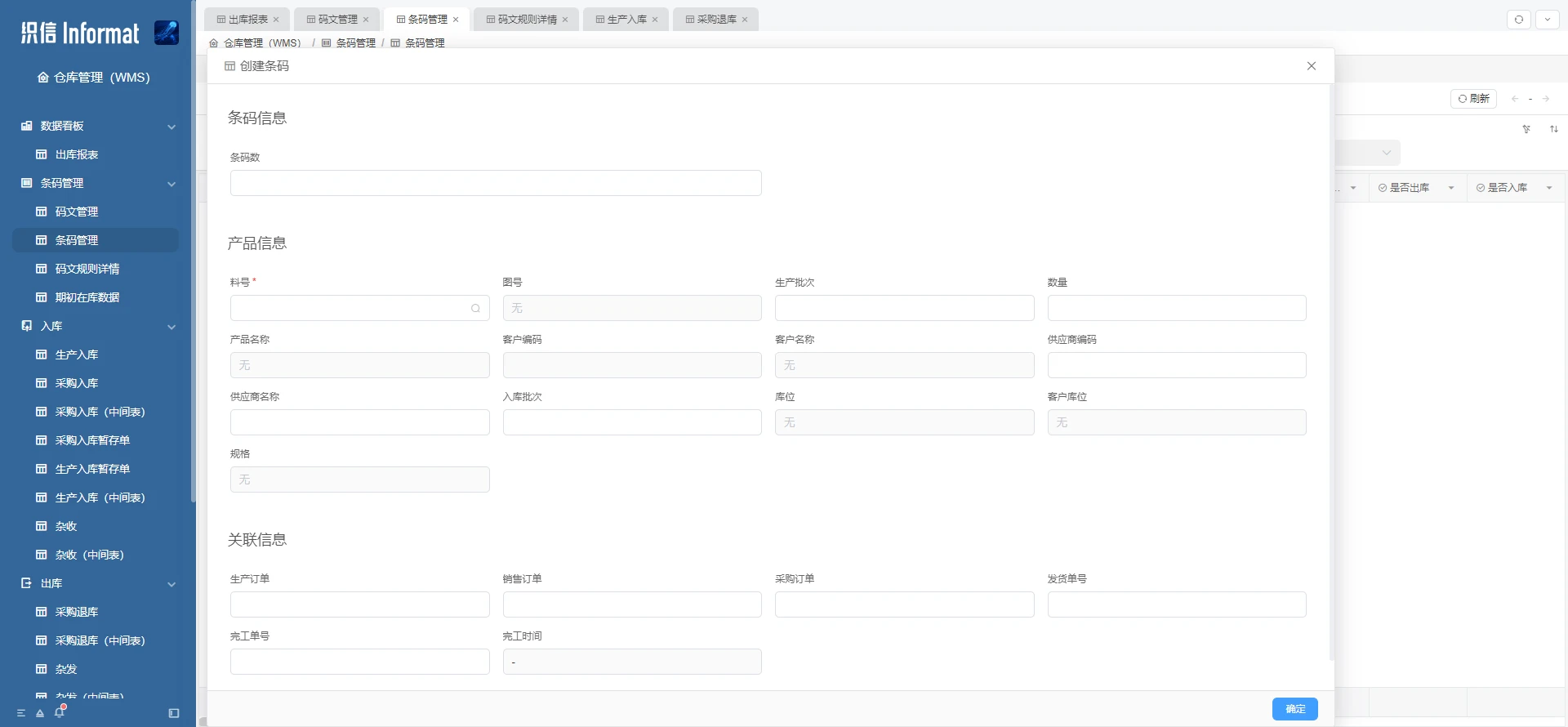Click the 料号 input field
This screenshot has width=1568, height=727.
[360, 308]
